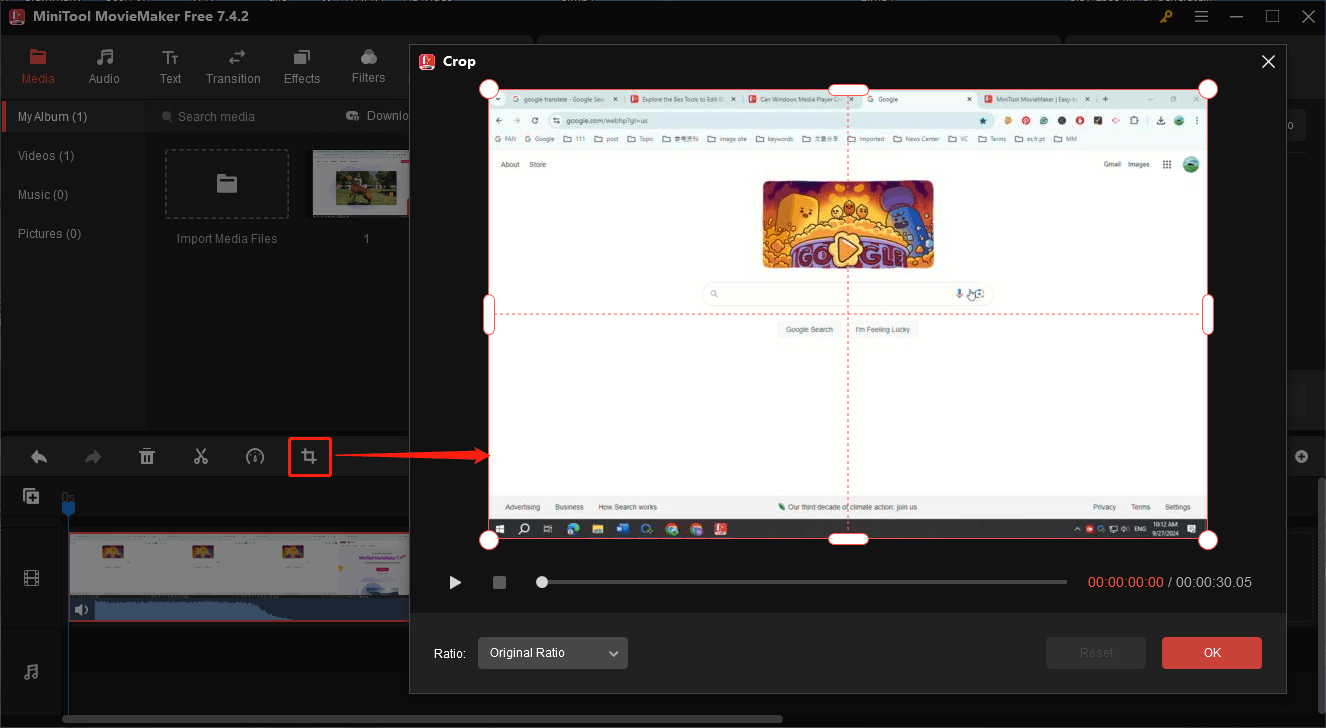Click the video track film icon
The width and height of the screenshot is (1326, 728).
(x=31, y=578)
